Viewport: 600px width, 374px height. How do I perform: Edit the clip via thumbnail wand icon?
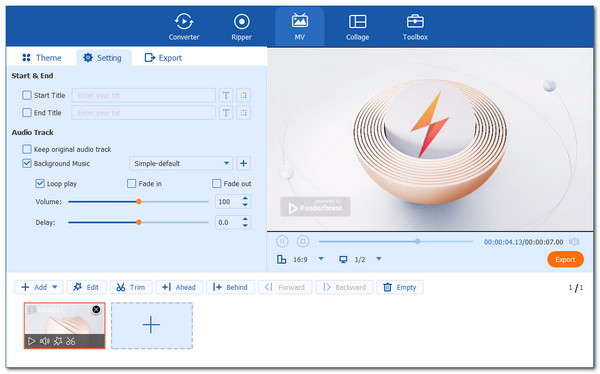pos(58,341)
